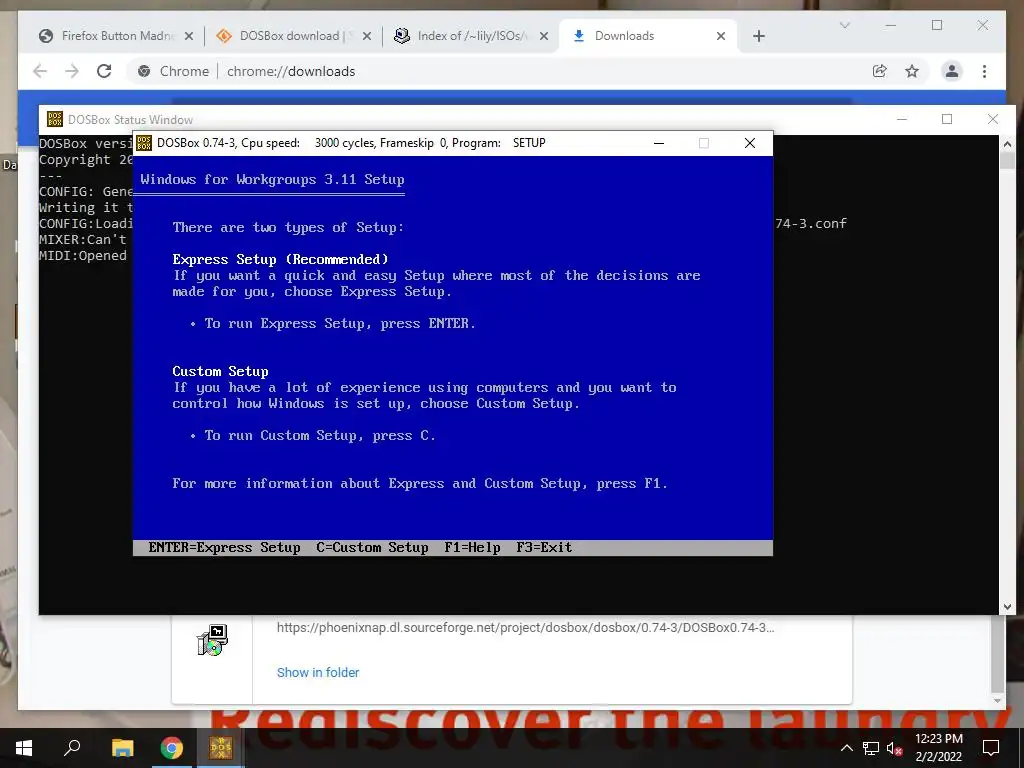Viewport: 1024px width, 768px height.
Task: Open the notification center icon
Action: (x=991, y=748)
